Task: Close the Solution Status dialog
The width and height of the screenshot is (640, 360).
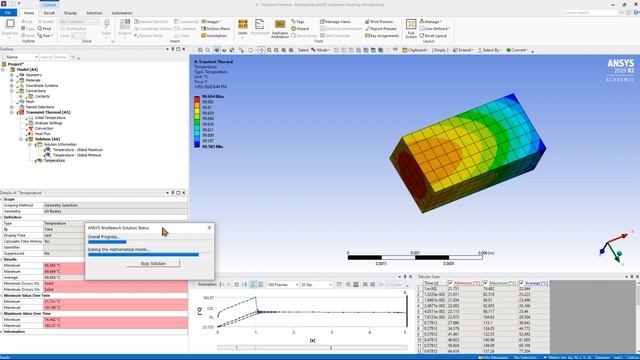Action: coord(209,227)
